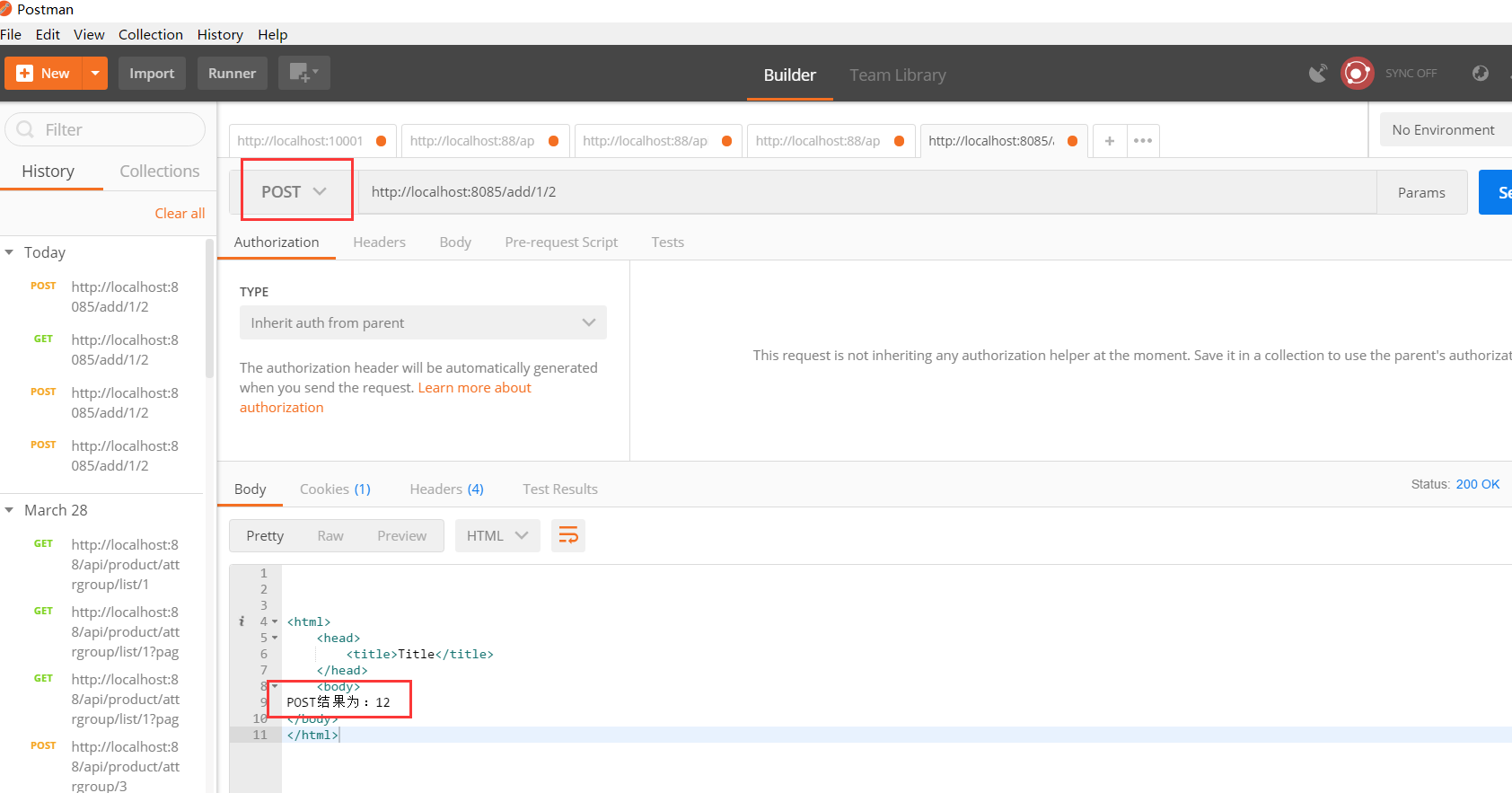Collapse the Today history group
This screenshot has width=1512, height=793.
[9, 252]
